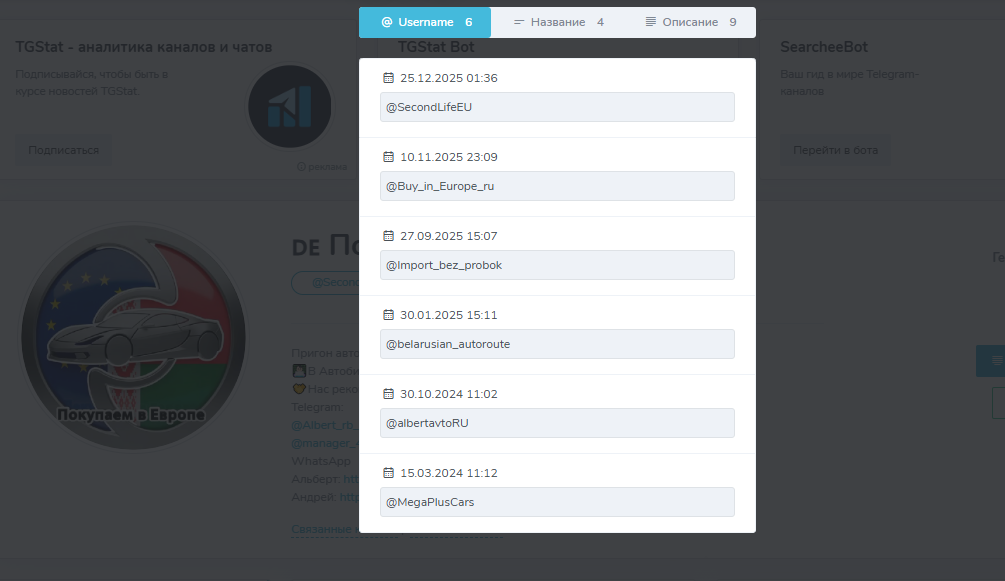The height and width of the screenshot is (581, 1005).
Task: Select the @SecondLifeEU username field
Action: point(557,107)
